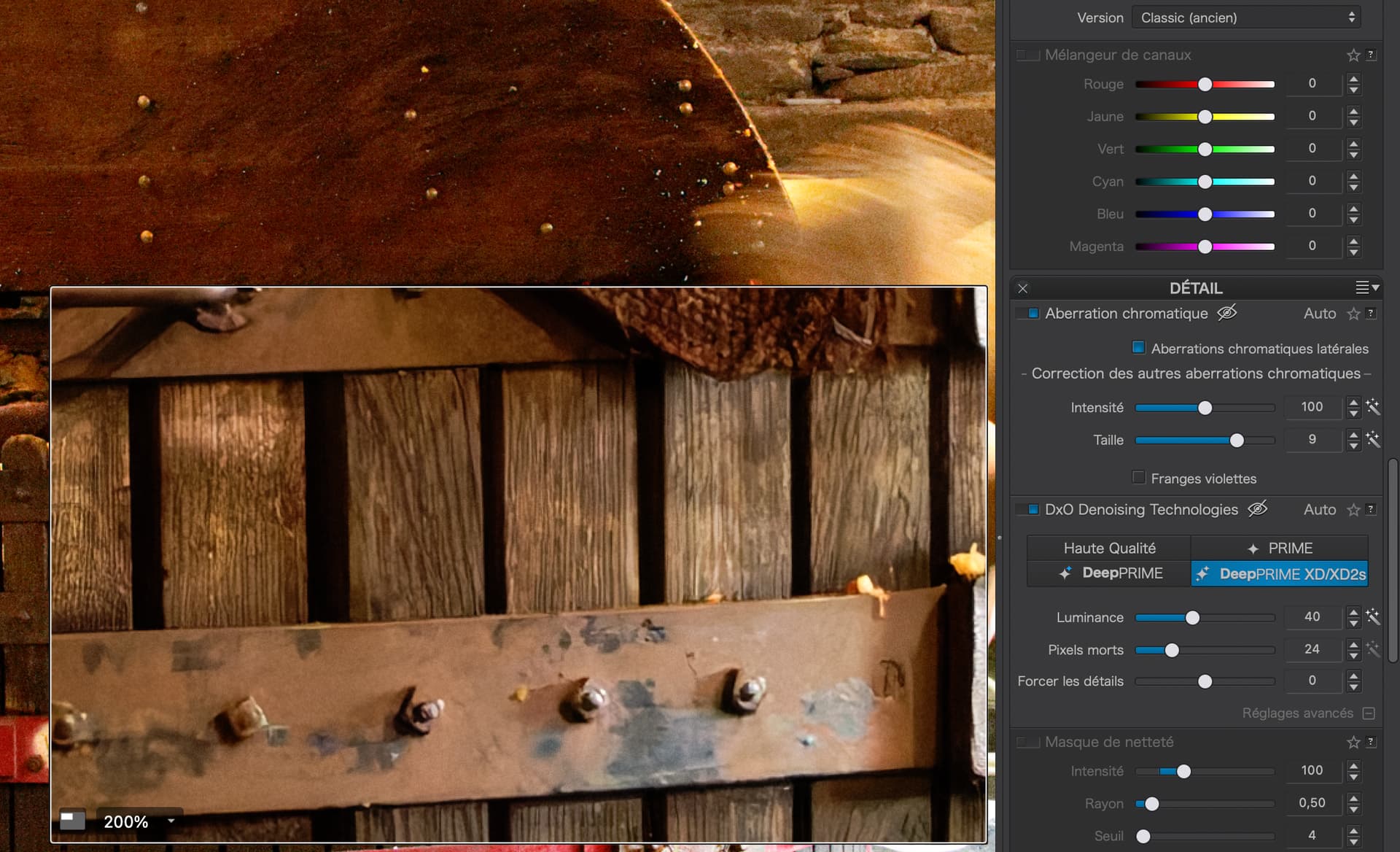Enable the Masque de netteté toggle
The height and width of the screenshot is (852, 1400).
point(1028,742)
